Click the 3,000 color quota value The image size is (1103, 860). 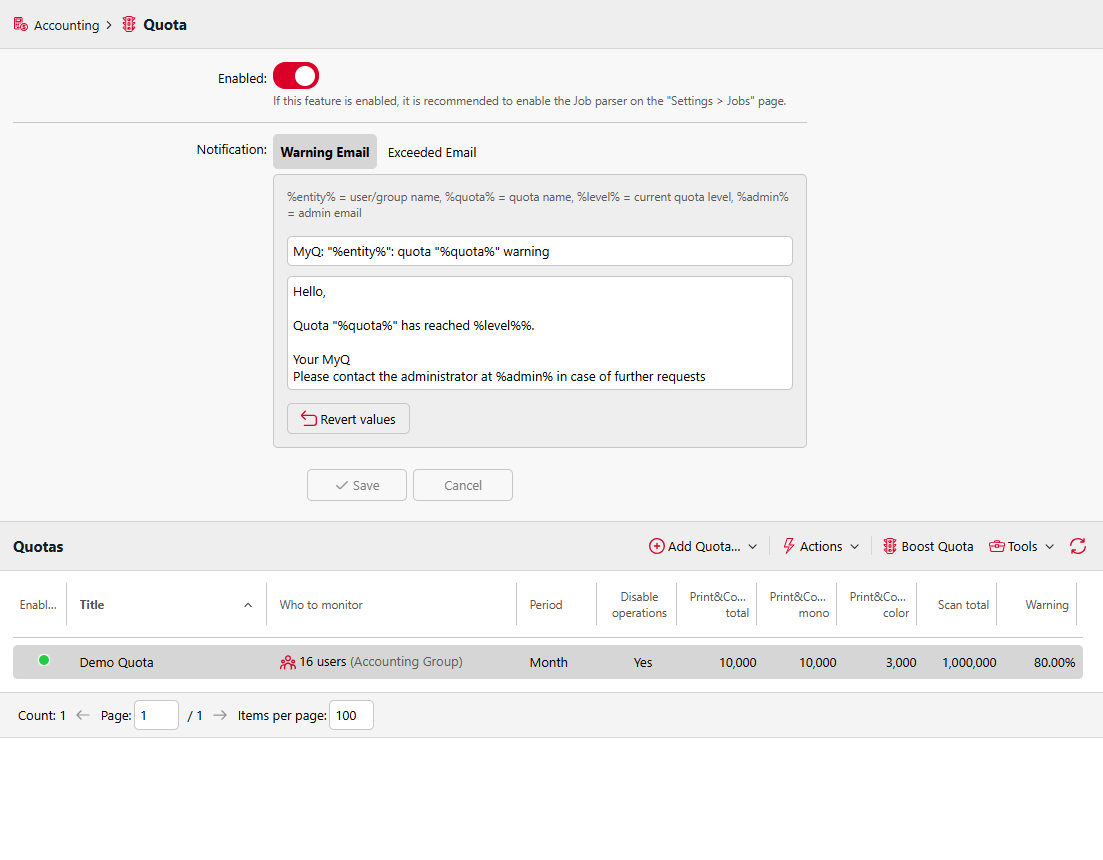(901, 662)
